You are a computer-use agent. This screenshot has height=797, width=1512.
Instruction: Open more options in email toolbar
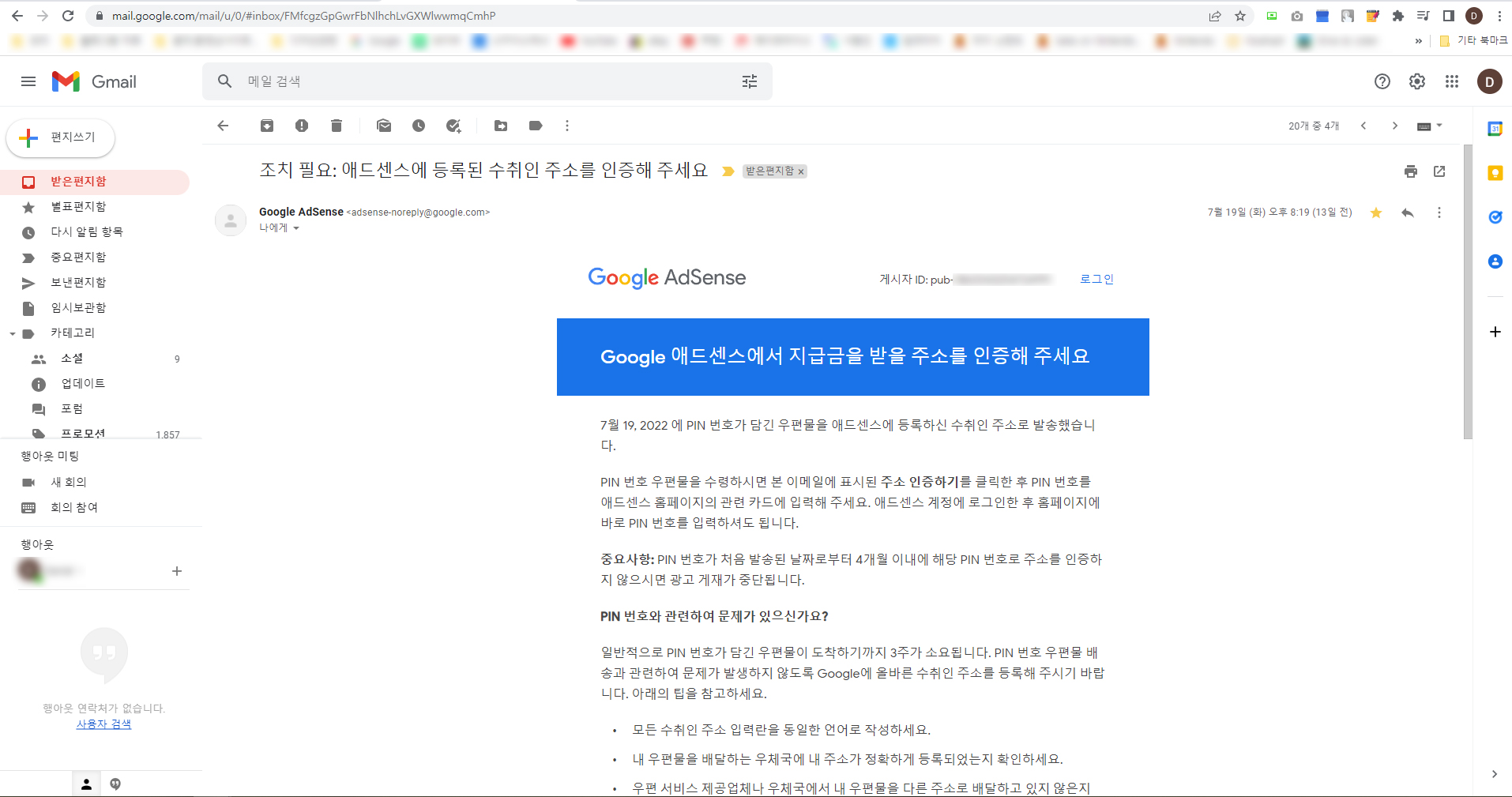point(567,126)
